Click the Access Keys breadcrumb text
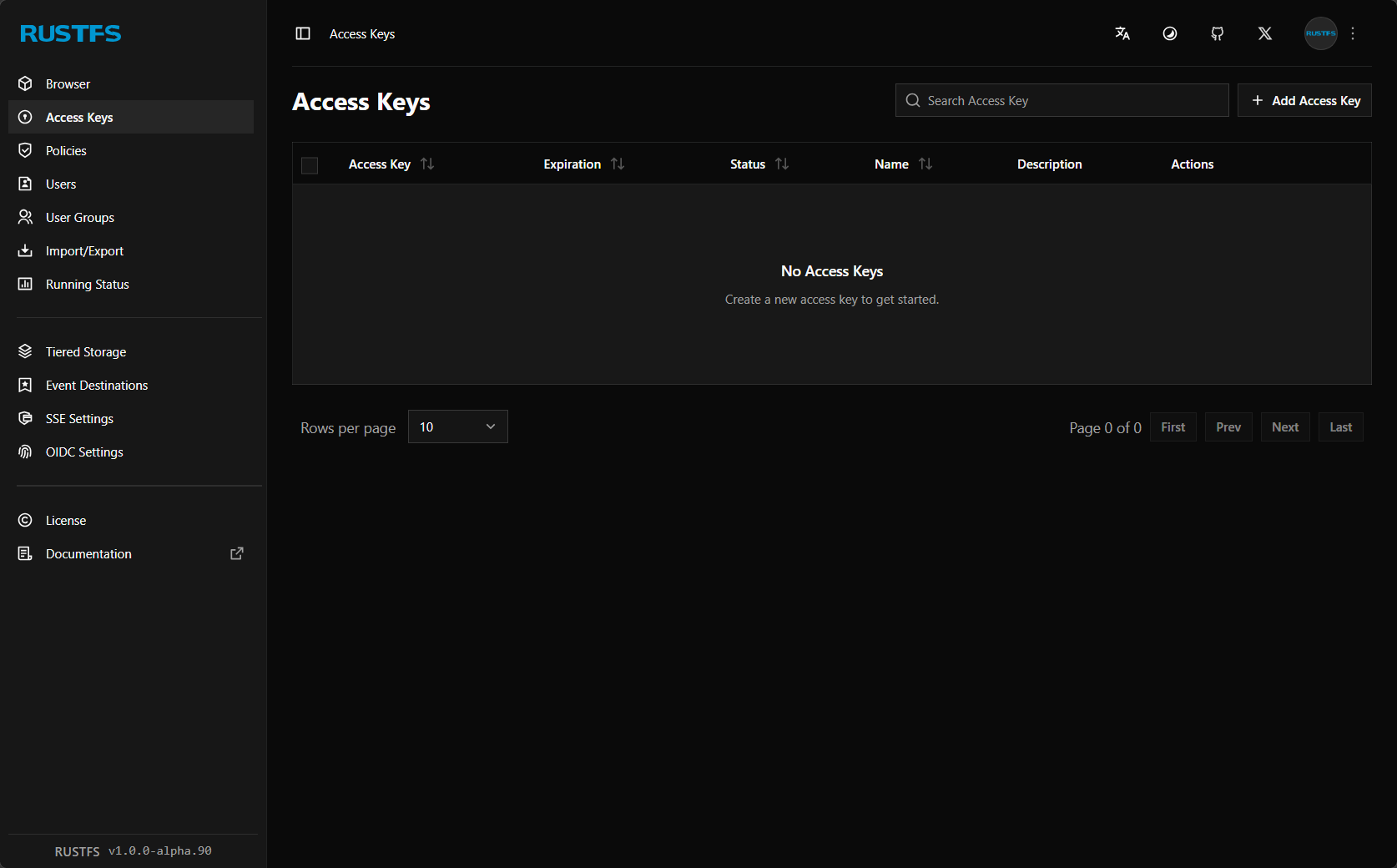 (x=362, y=33)
